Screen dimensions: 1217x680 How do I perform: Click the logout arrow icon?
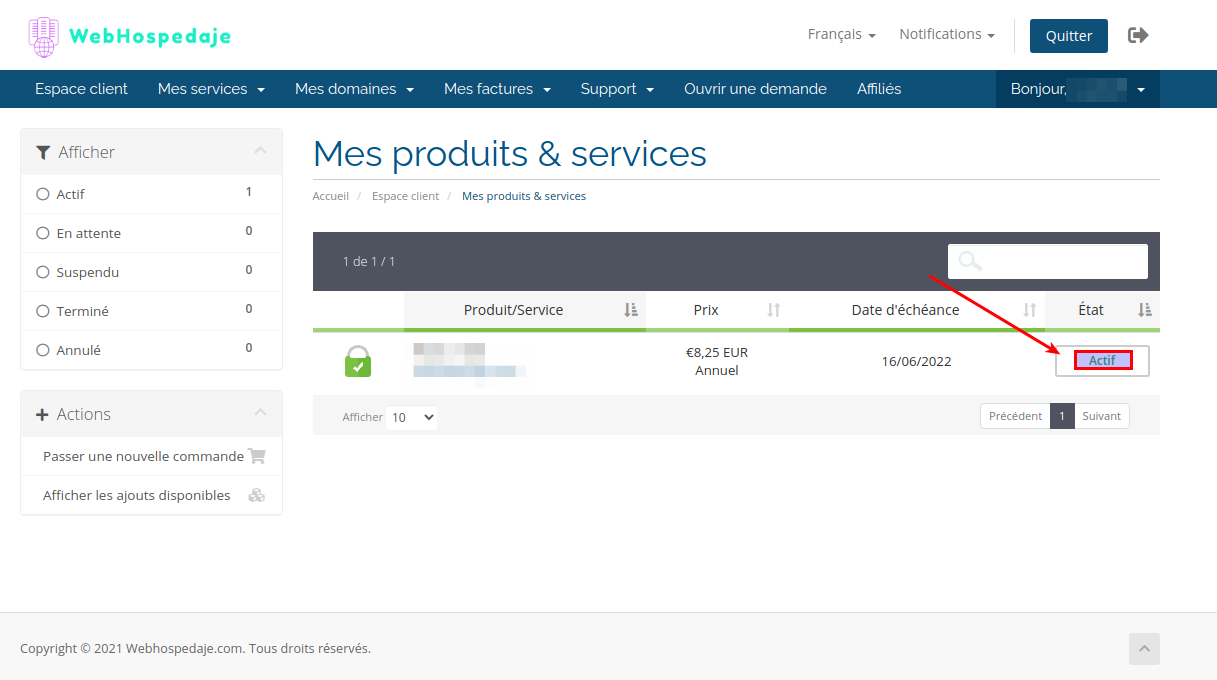pos(1138,35)
